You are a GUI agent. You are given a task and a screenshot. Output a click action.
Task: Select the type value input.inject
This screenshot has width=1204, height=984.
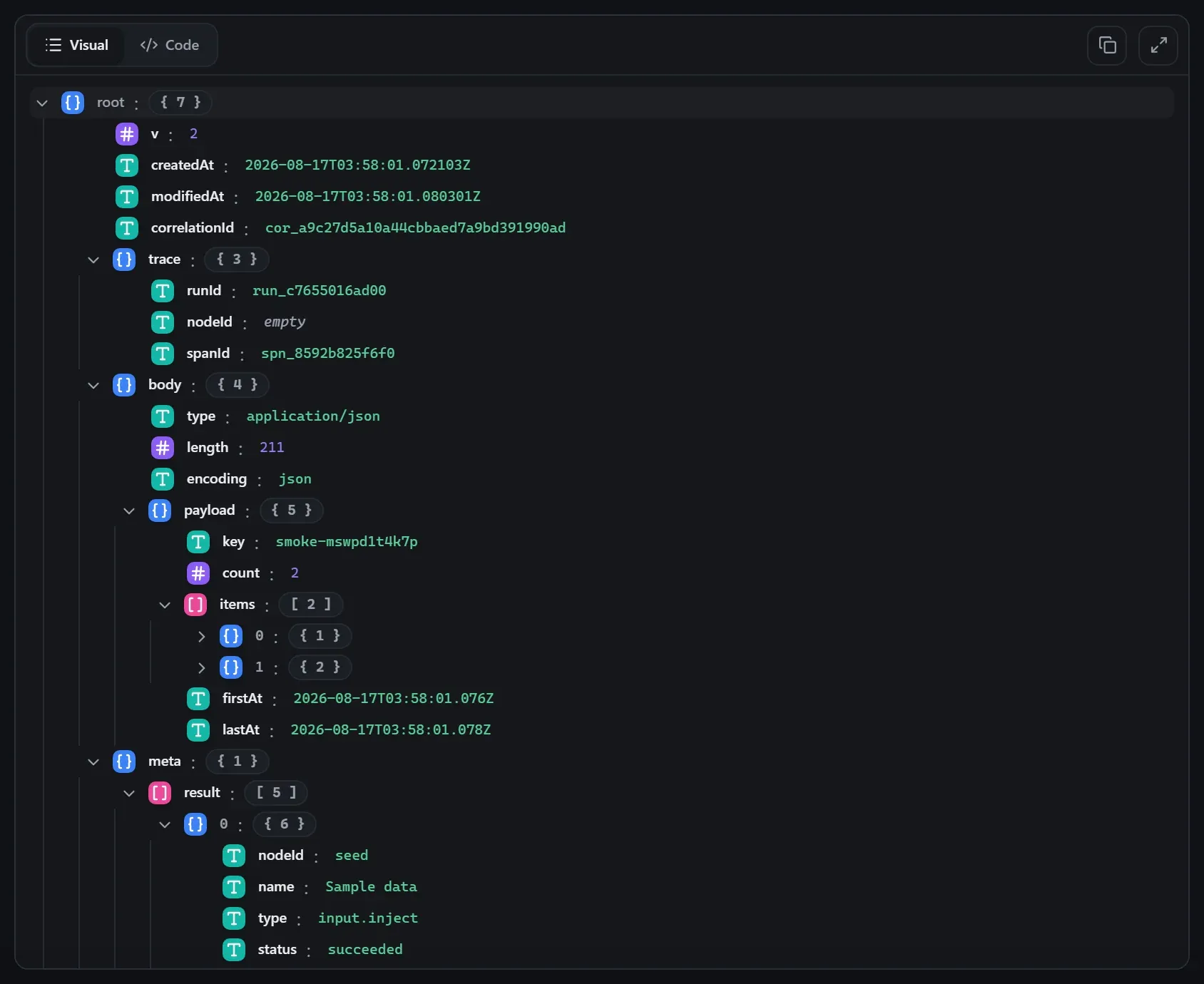368,918
